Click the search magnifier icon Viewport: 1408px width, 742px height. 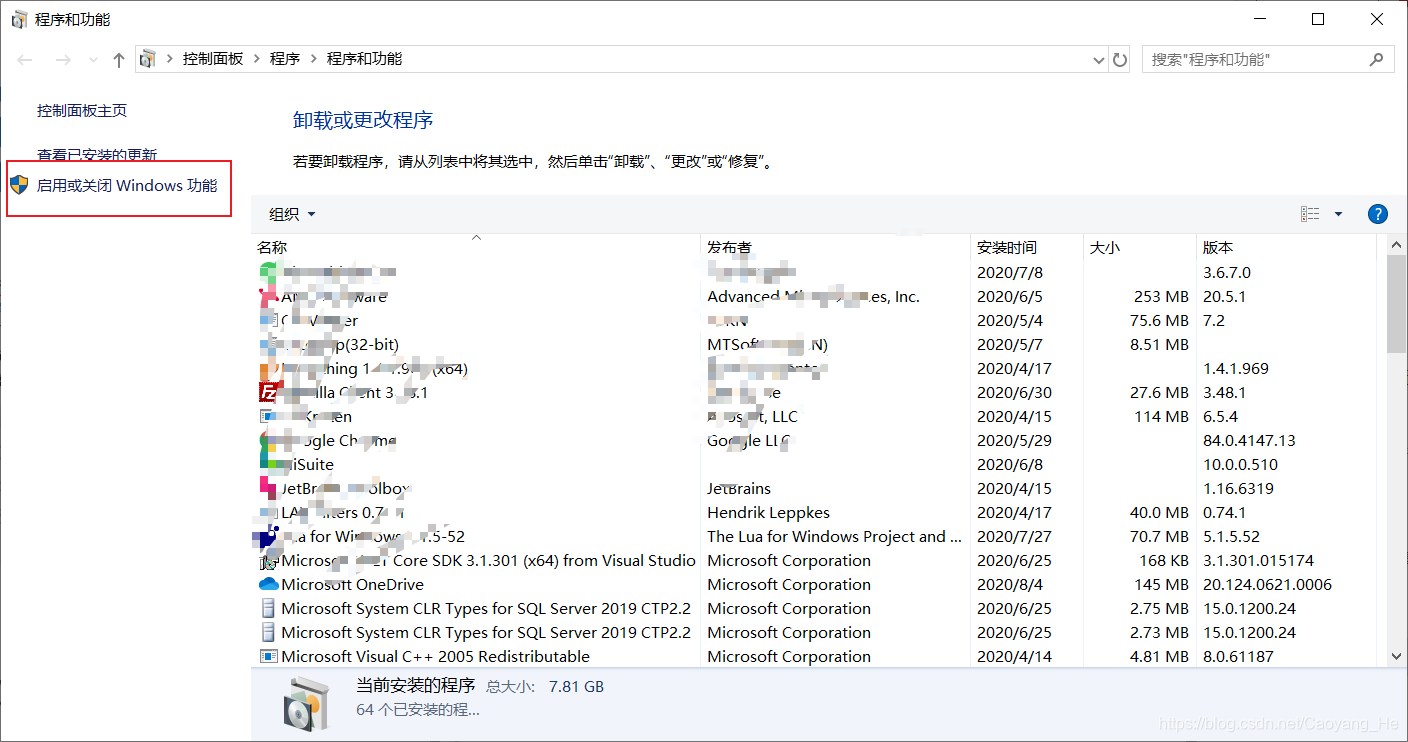[1378, 59]
